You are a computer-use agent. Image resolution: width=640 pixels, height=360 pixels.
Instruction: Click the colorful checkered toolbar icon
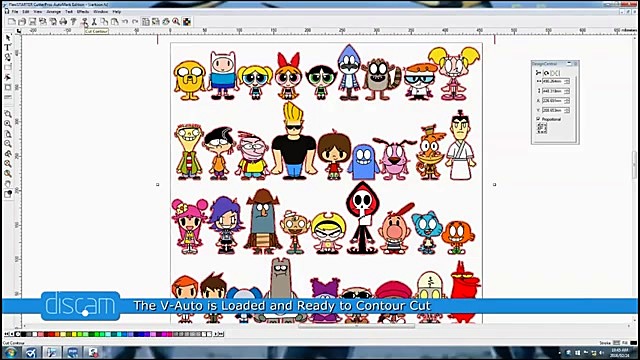pos(187,22)
